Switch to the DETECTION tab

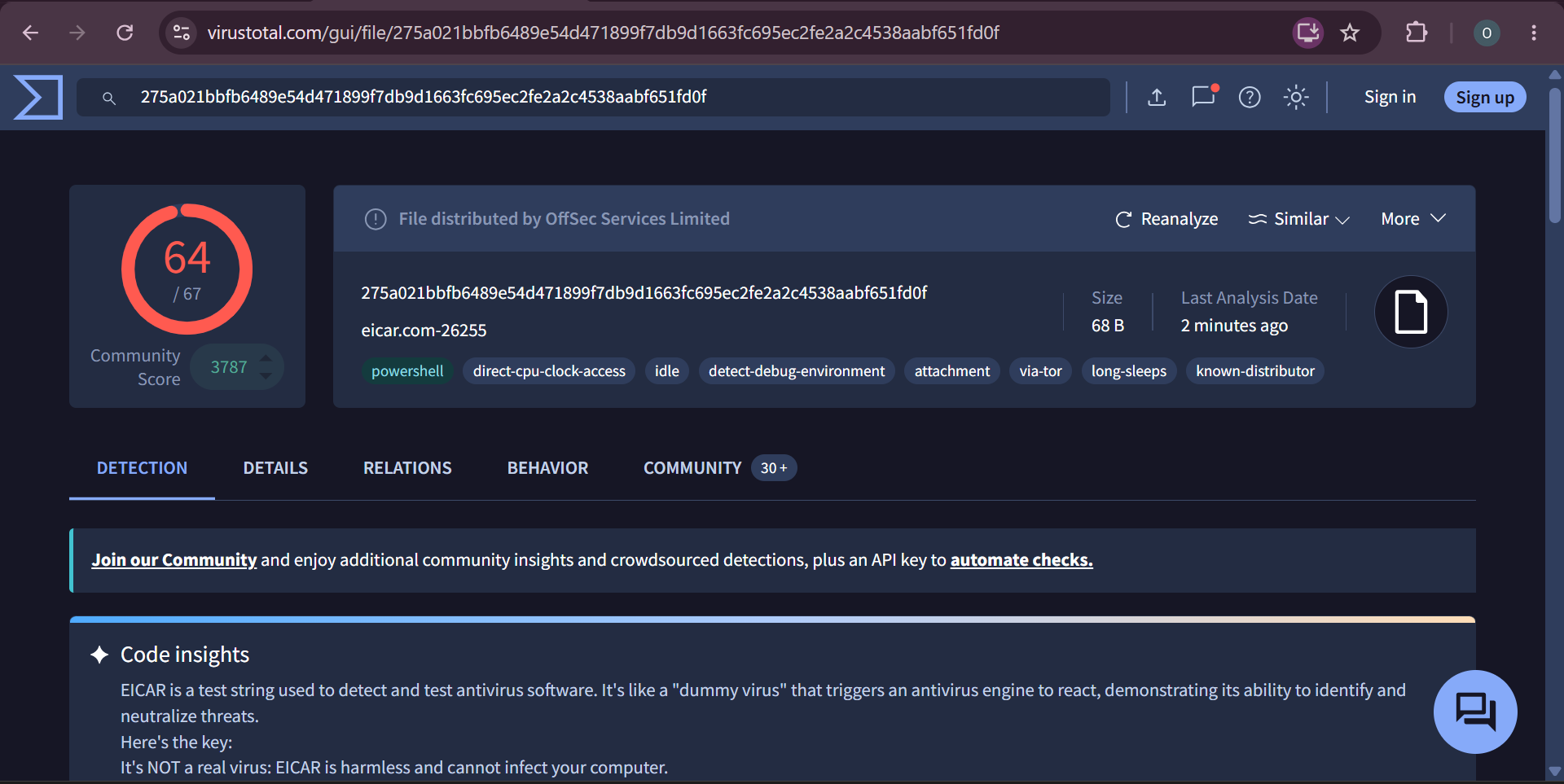(142, 468)
